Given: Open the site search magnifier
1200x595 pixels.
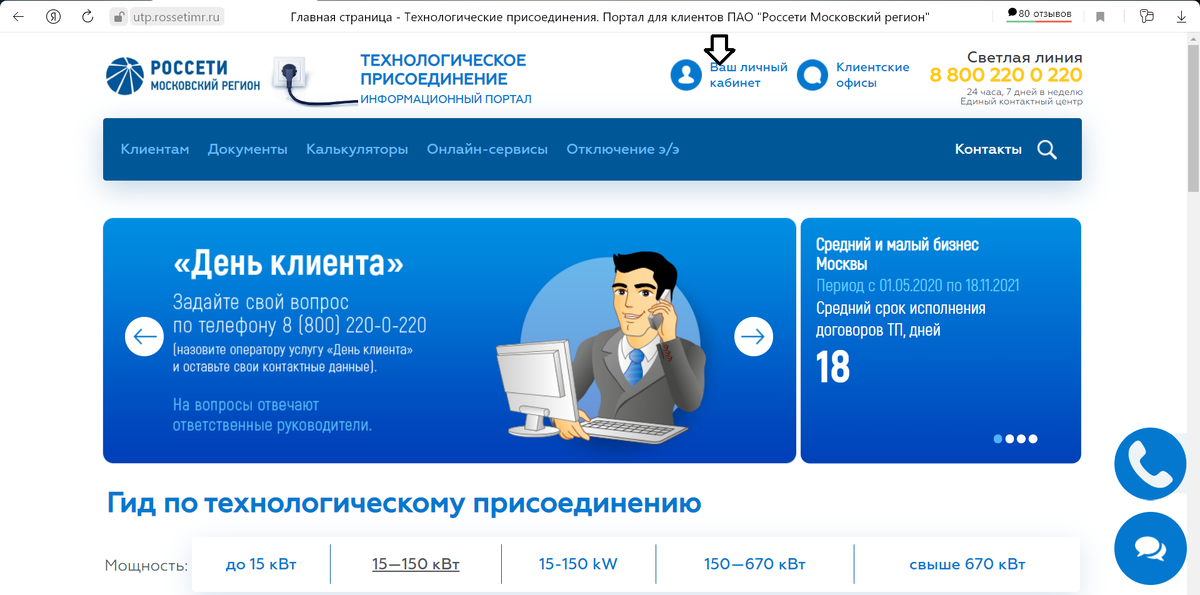Looking at the screenshot, I should [1047, 149].
